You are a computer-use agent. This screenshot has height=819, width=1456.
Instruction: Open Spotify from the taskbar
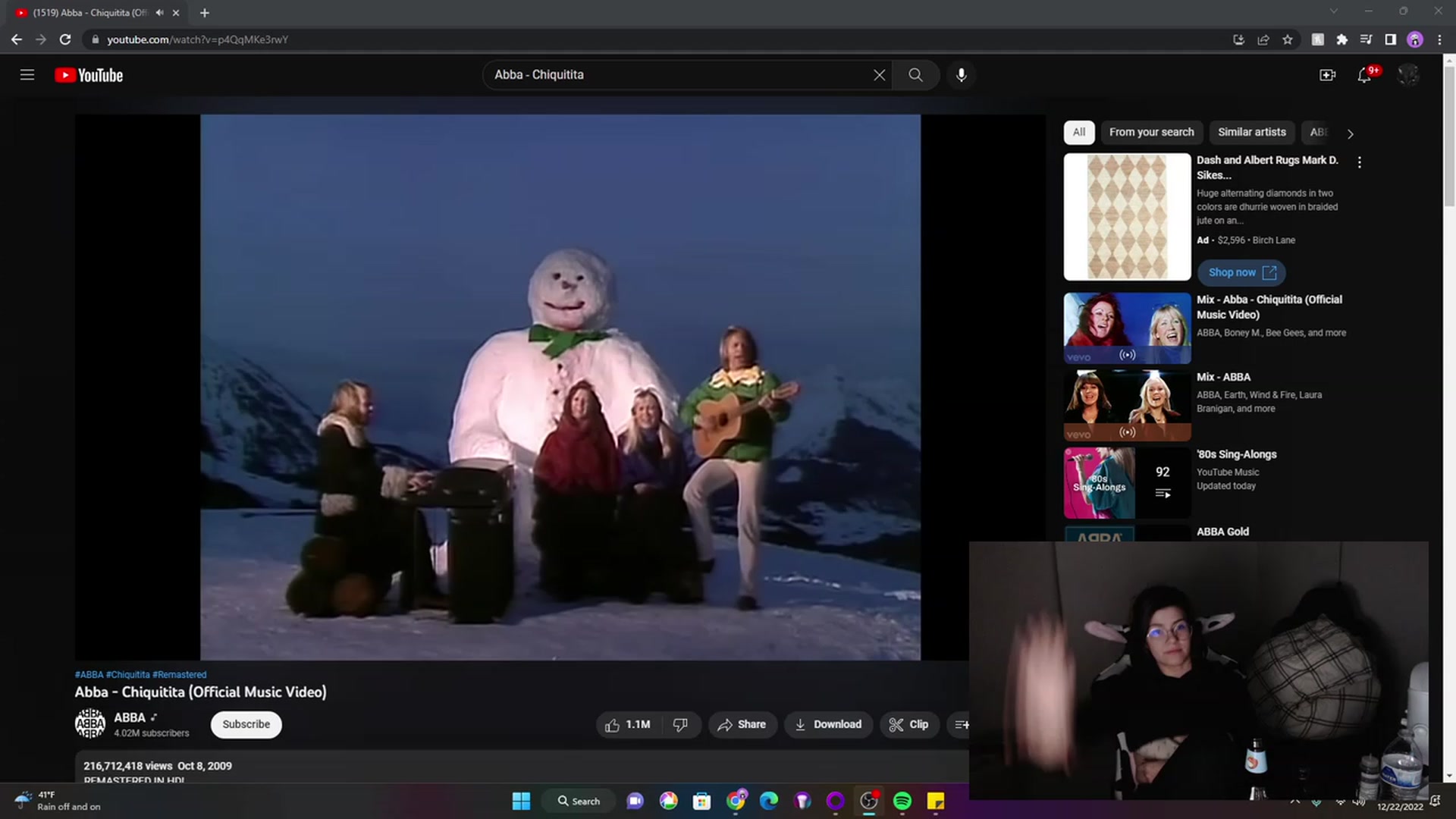902,801
